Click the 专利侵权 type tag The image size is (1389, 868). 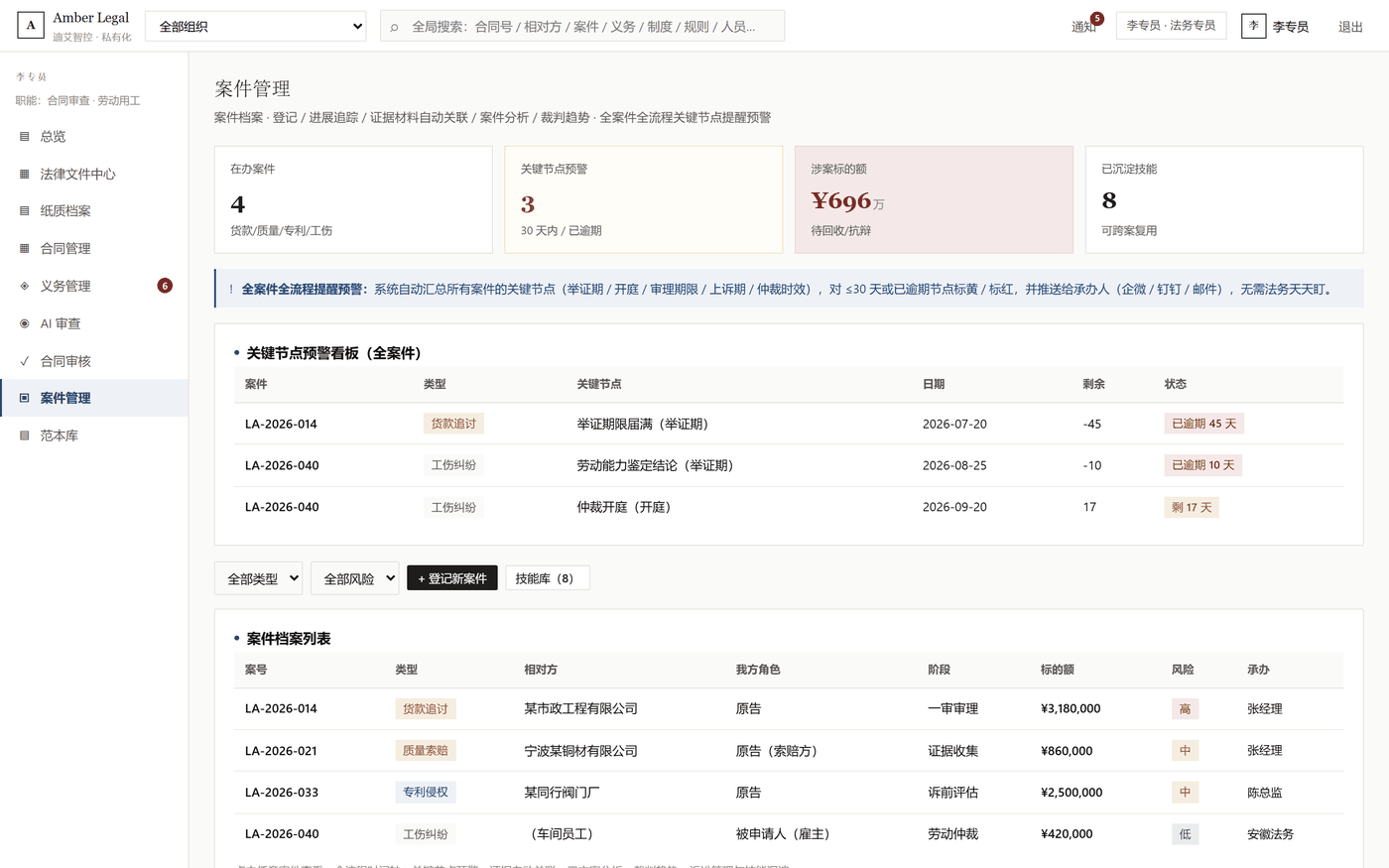(x=426, y=793)
